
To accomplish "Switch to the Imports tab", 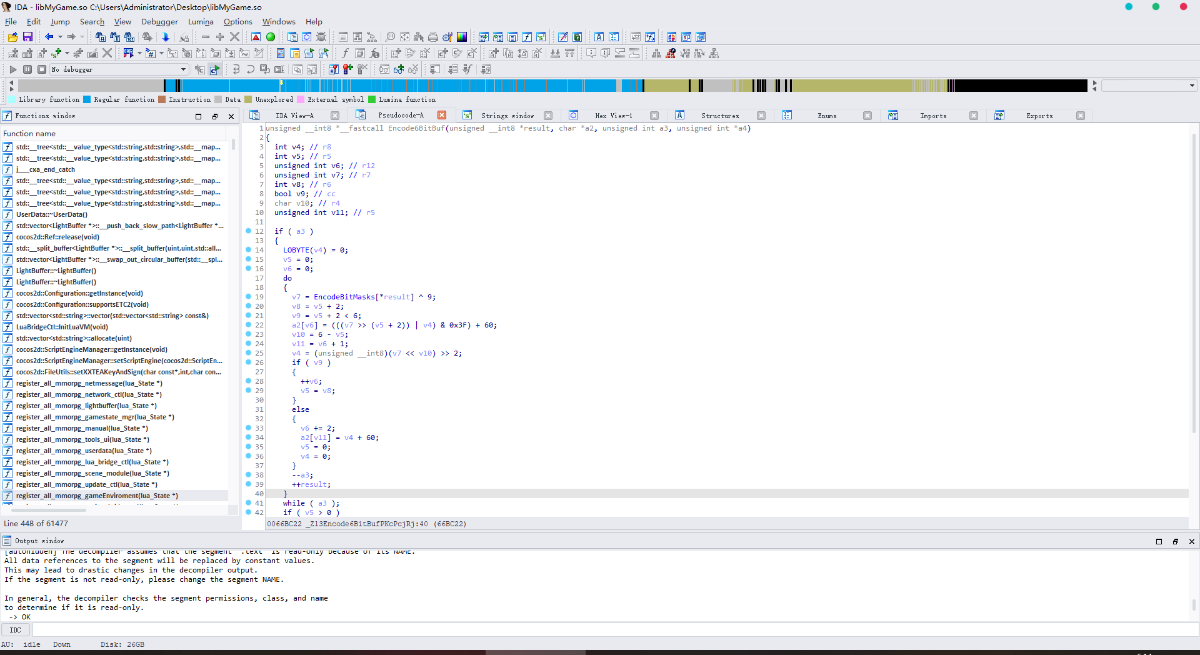I will pyautogui.click(x=933, y=116).
